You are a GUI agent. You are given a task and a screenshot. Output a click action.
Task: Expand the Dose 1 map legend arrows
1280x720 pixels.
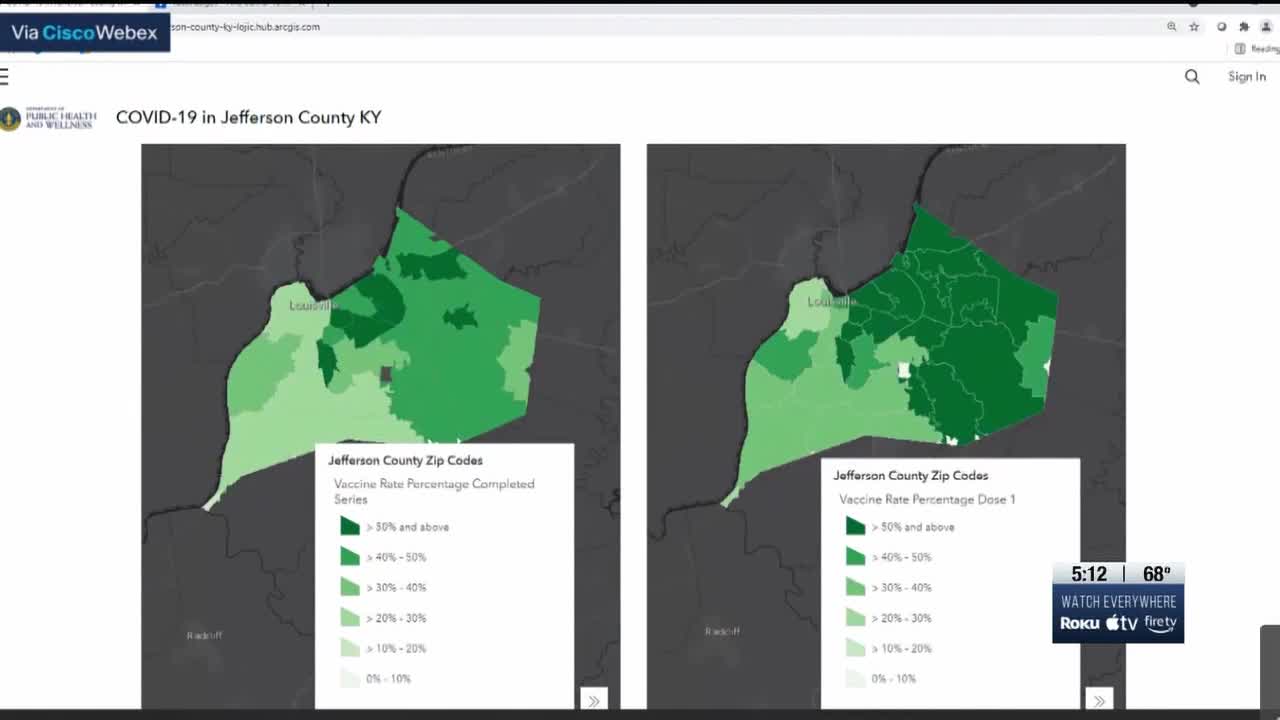1099,700
